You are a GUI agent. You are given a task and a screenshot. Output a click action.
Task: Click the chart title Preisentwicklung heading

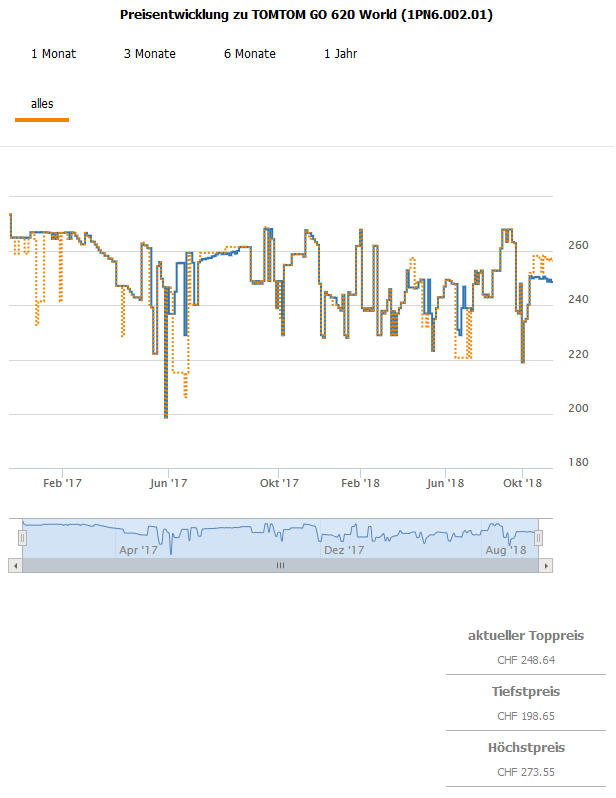[x=306, y=16]
